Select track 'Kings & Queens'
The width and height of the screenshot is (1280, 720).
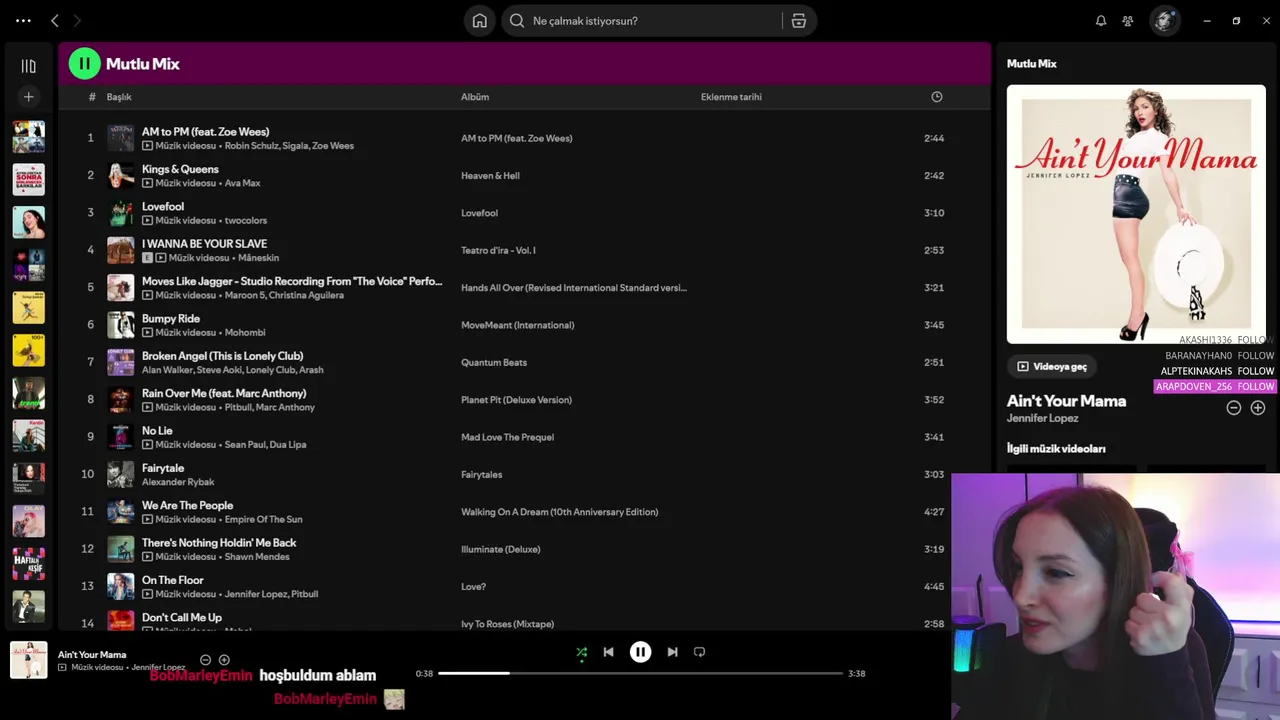tap(180, 169)
